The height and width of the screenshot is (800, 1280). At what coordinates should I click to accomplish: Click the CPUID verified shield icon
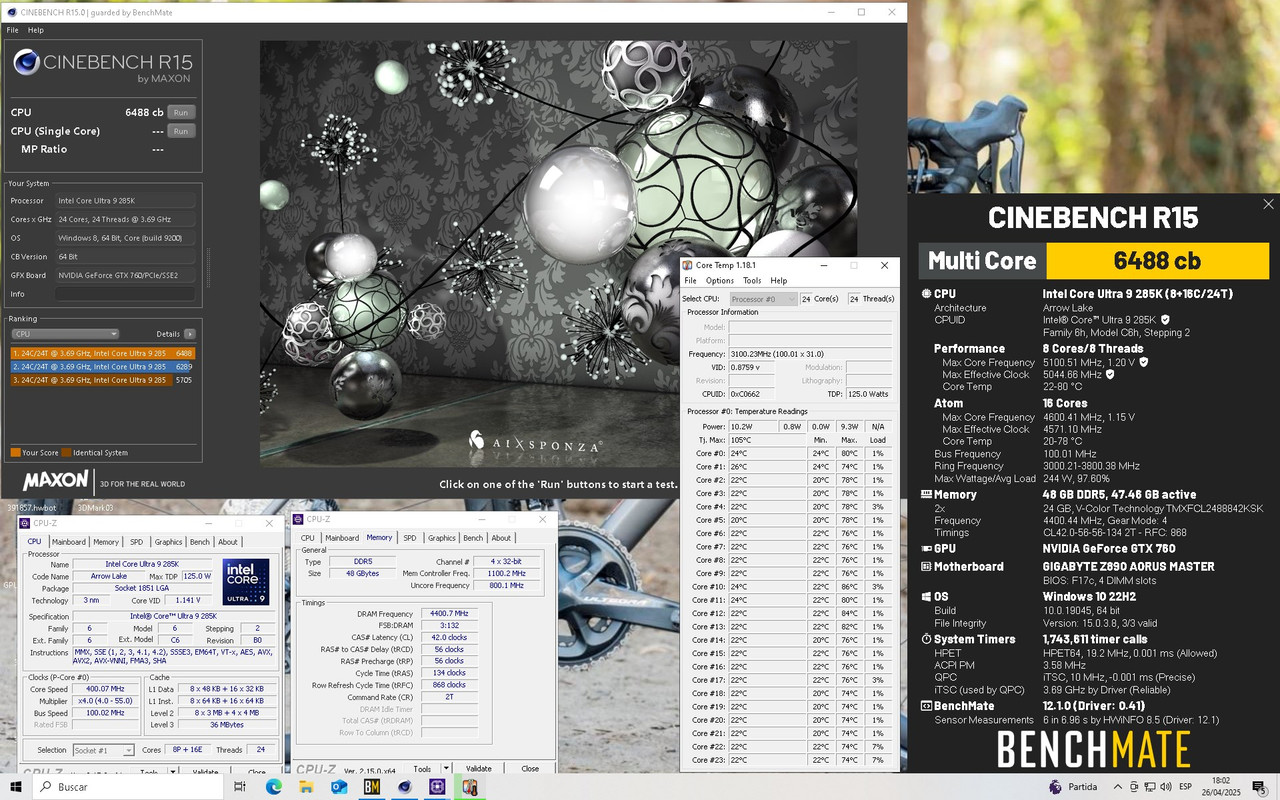click(1165, 320)
